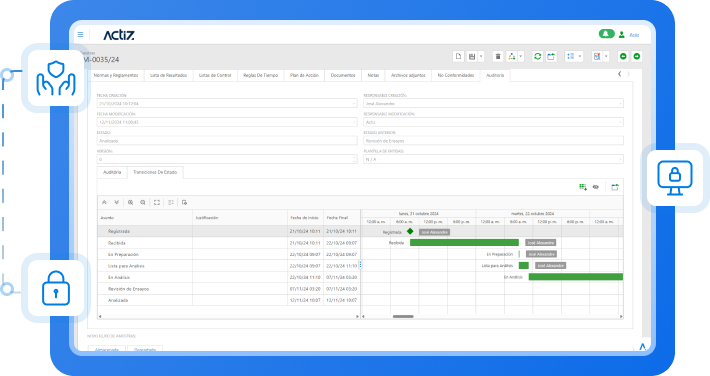Screen dimensions: 710x376
Task: Expand the Fecha Modificación date dropdown
Action: tap(354, 122)
